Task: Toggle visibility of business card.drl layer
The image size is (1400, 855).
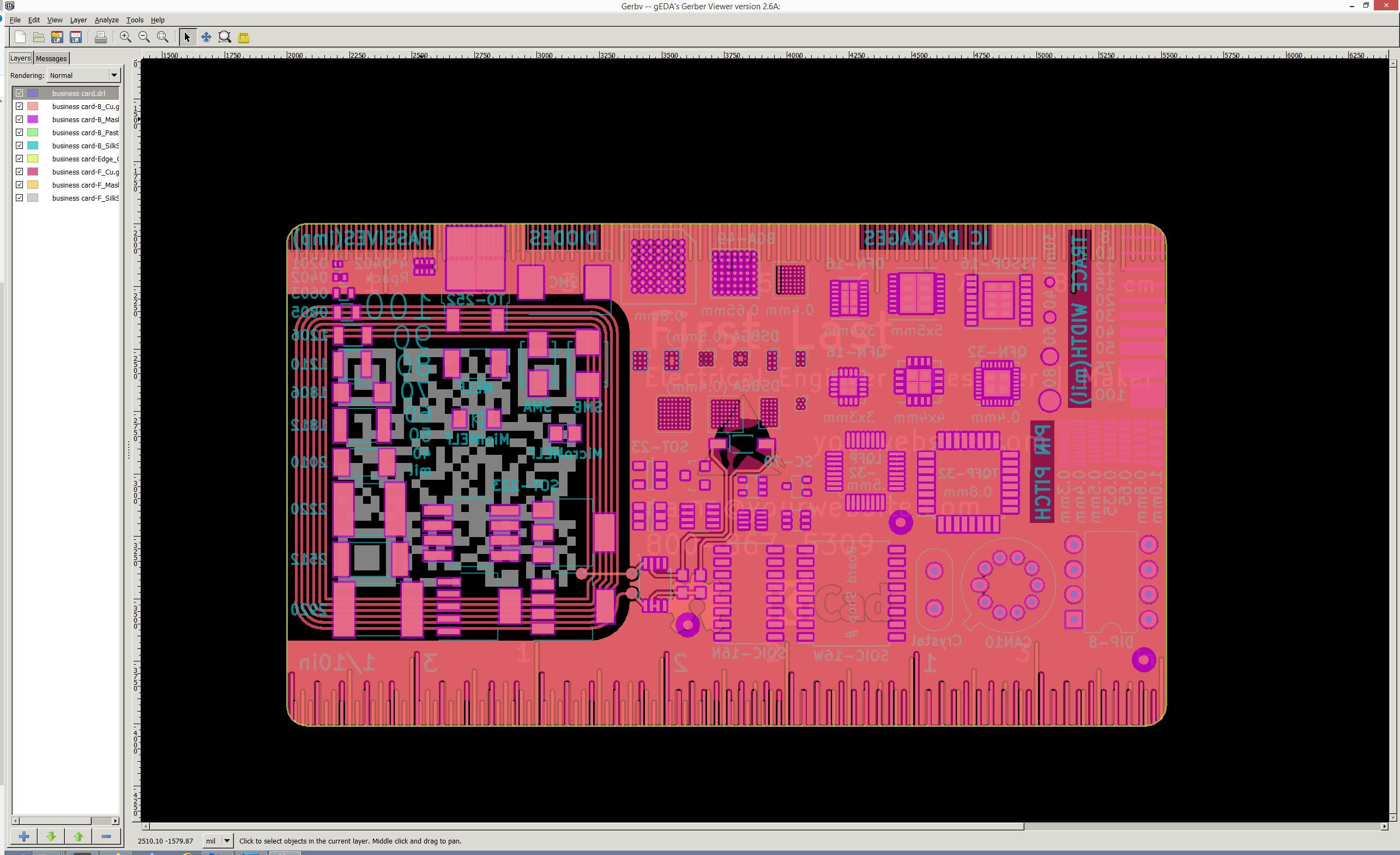Action: tap(19, 93)
